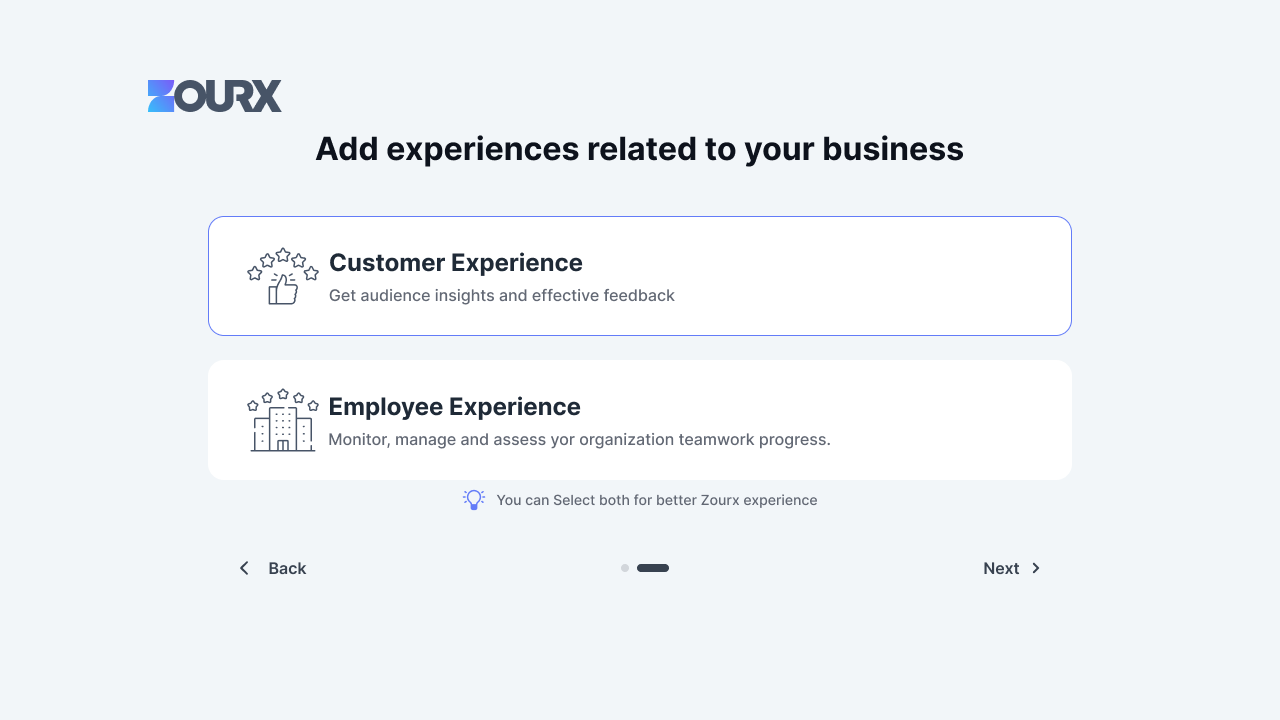Viewport: 1280px width, 720px height.
Task: Click 'Get audience insights and effective feedback' text
Action: point(502,295)
